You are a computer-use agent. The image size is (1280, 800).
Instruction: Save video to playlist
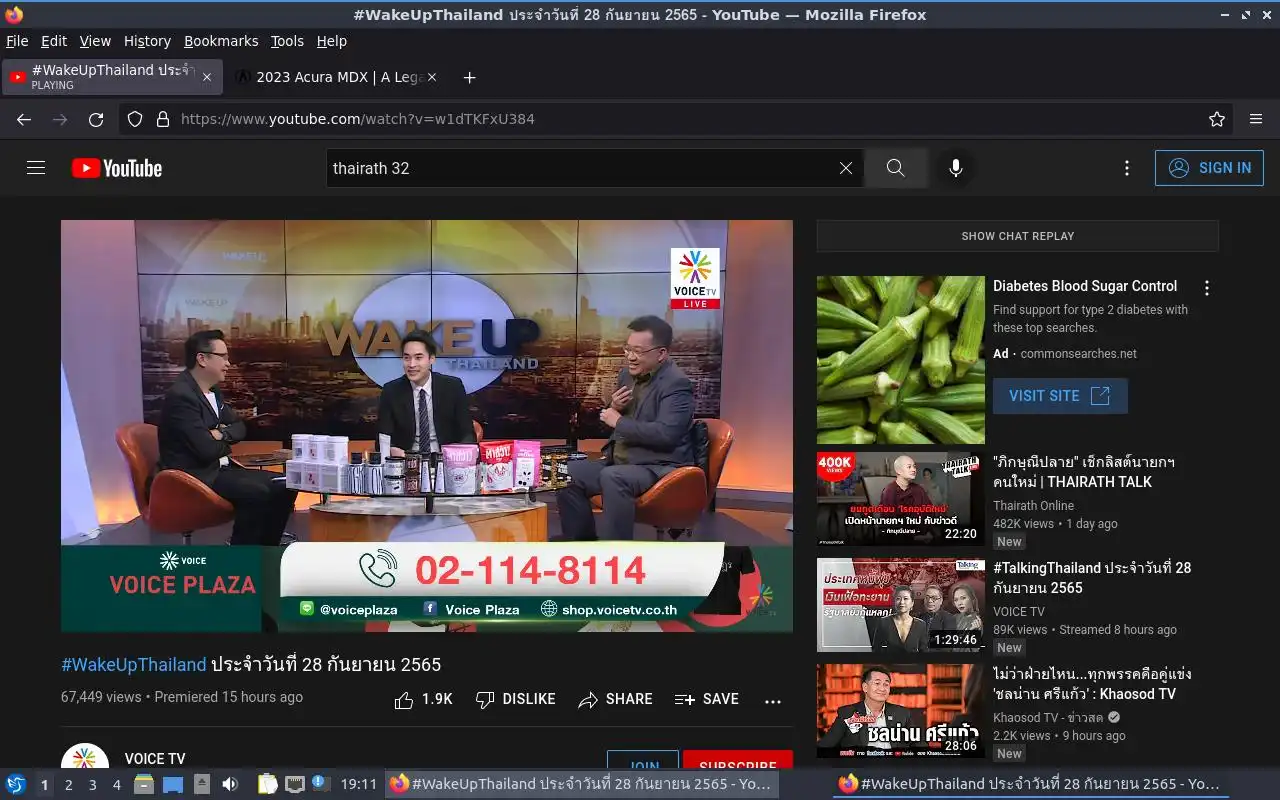point(707,699)
